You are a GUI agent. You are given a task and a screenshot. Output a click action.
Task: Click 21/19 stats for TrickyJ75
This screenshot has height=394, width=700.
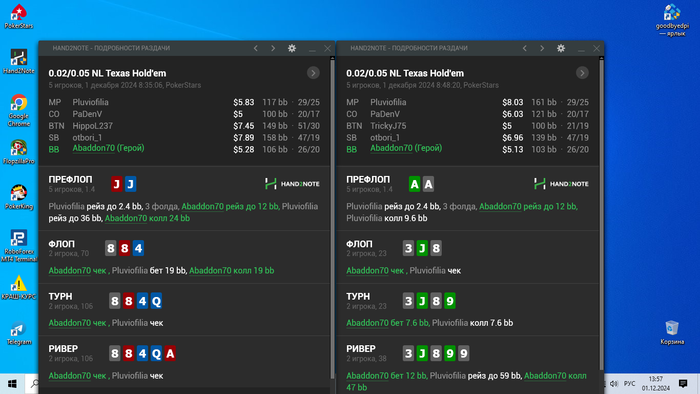point(578,126)
